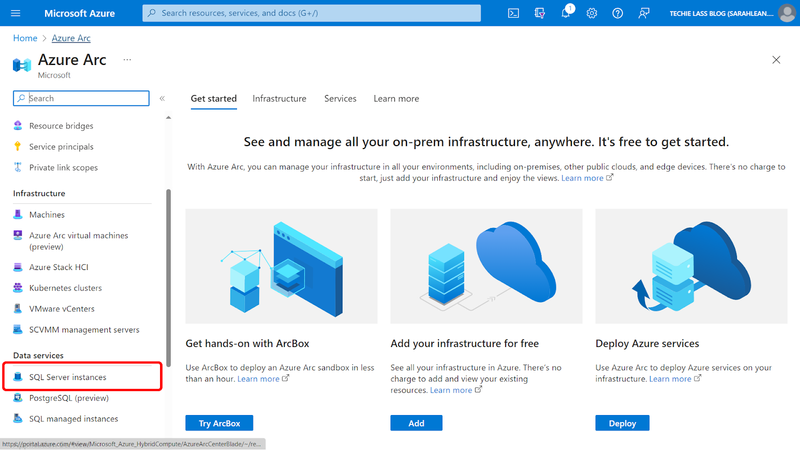The width and height of the screenshot is (800, 450).
Task: Click the VMware vCenters icon
Action: point(18,309)
